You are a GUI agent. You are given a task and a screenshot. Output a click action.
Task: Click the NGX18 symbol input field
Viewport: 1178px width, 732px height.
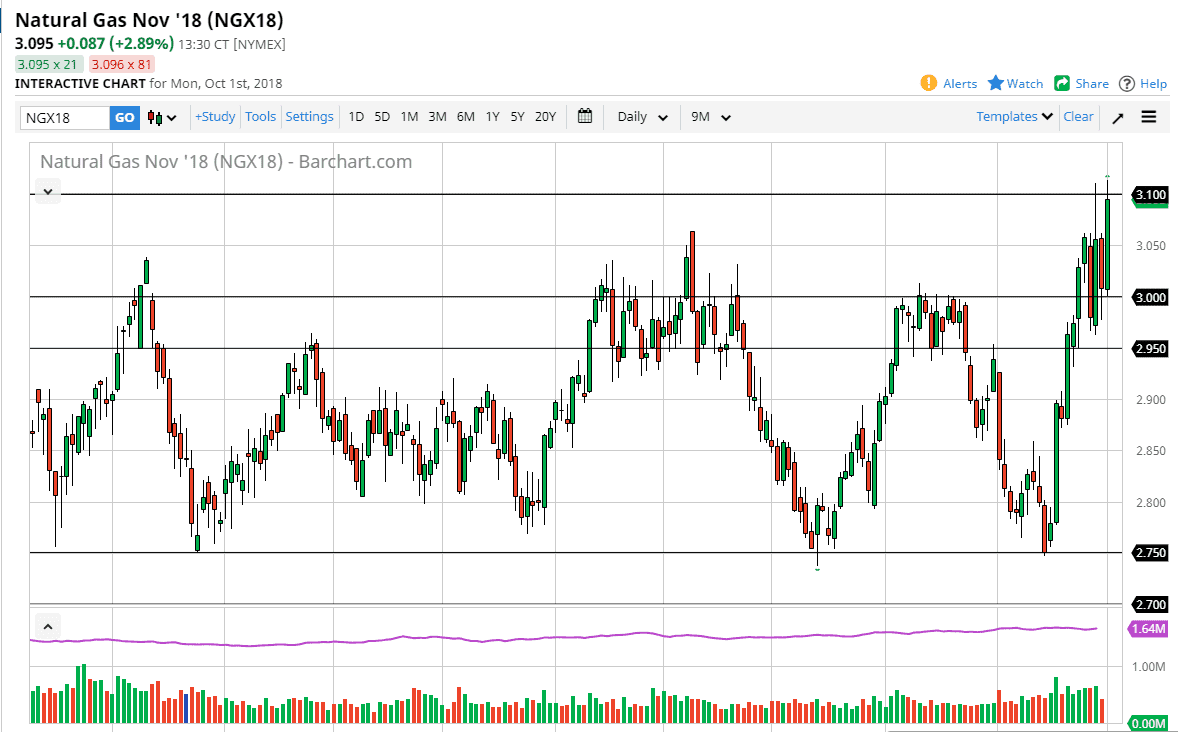[x=65, y=117]
